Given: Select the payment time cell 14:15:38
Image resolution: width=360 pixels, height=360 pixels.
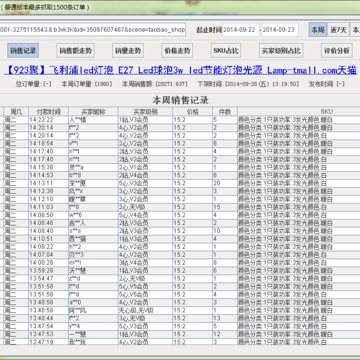Looking at the screenshot, I should pos(48,167).
